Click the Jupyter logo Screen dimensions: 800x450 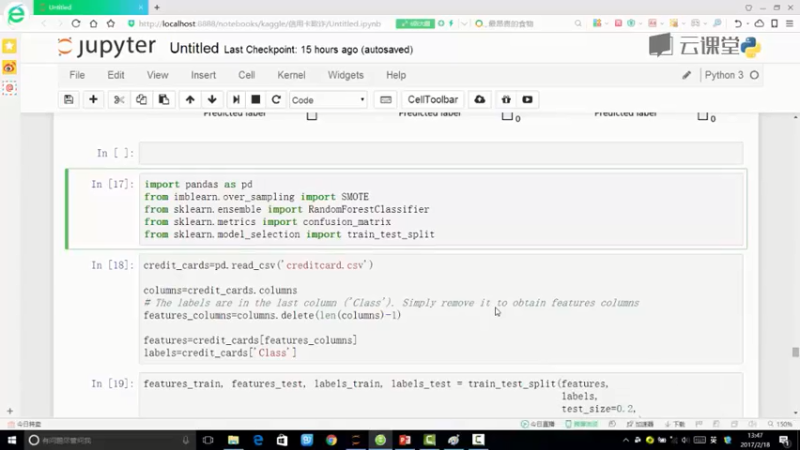click(107, 47)
